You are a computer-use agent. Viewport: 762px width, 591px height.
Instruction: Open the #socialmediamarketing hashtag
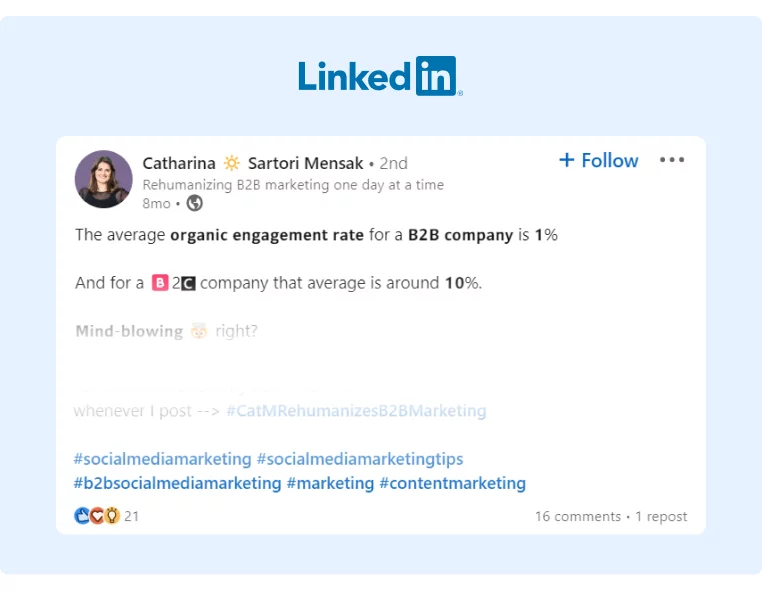162,459
